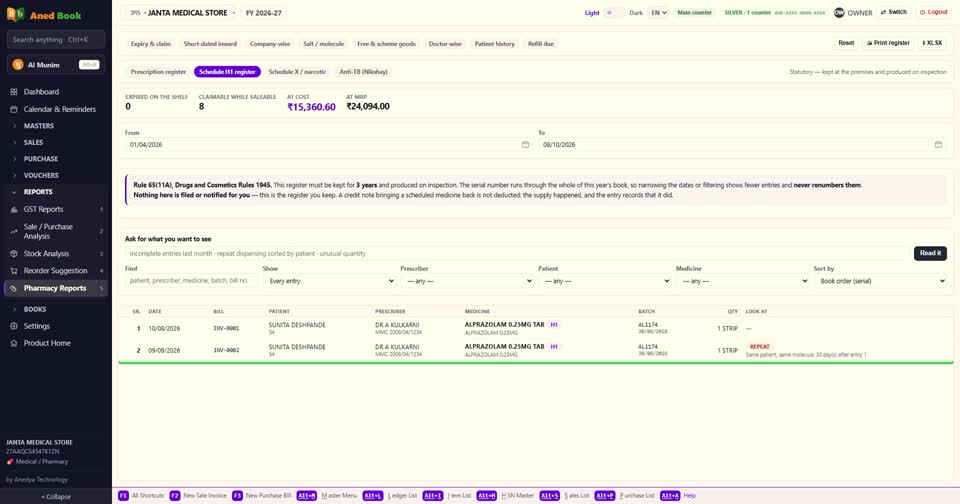Screen dimensions: 960x504
Task: Click the AI Munim avatar icon
Action: coord(18,64)
